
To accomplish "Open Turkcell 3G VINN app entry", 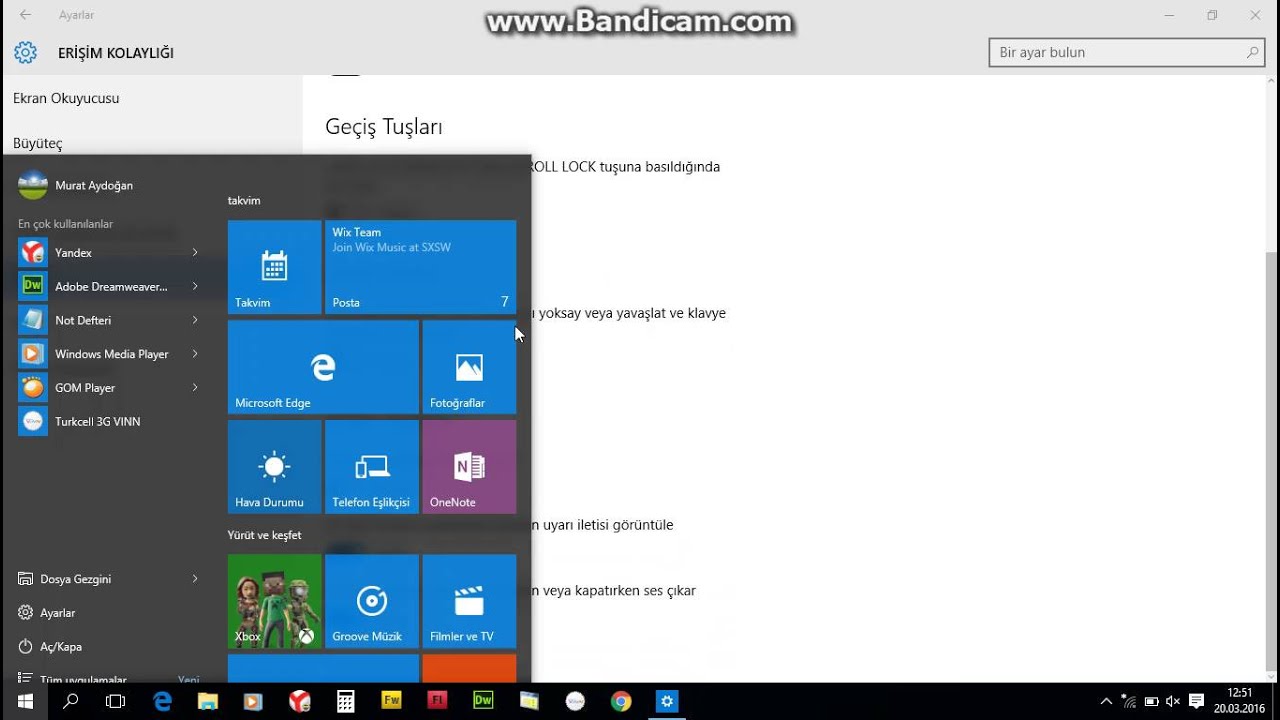I will 110,422.
